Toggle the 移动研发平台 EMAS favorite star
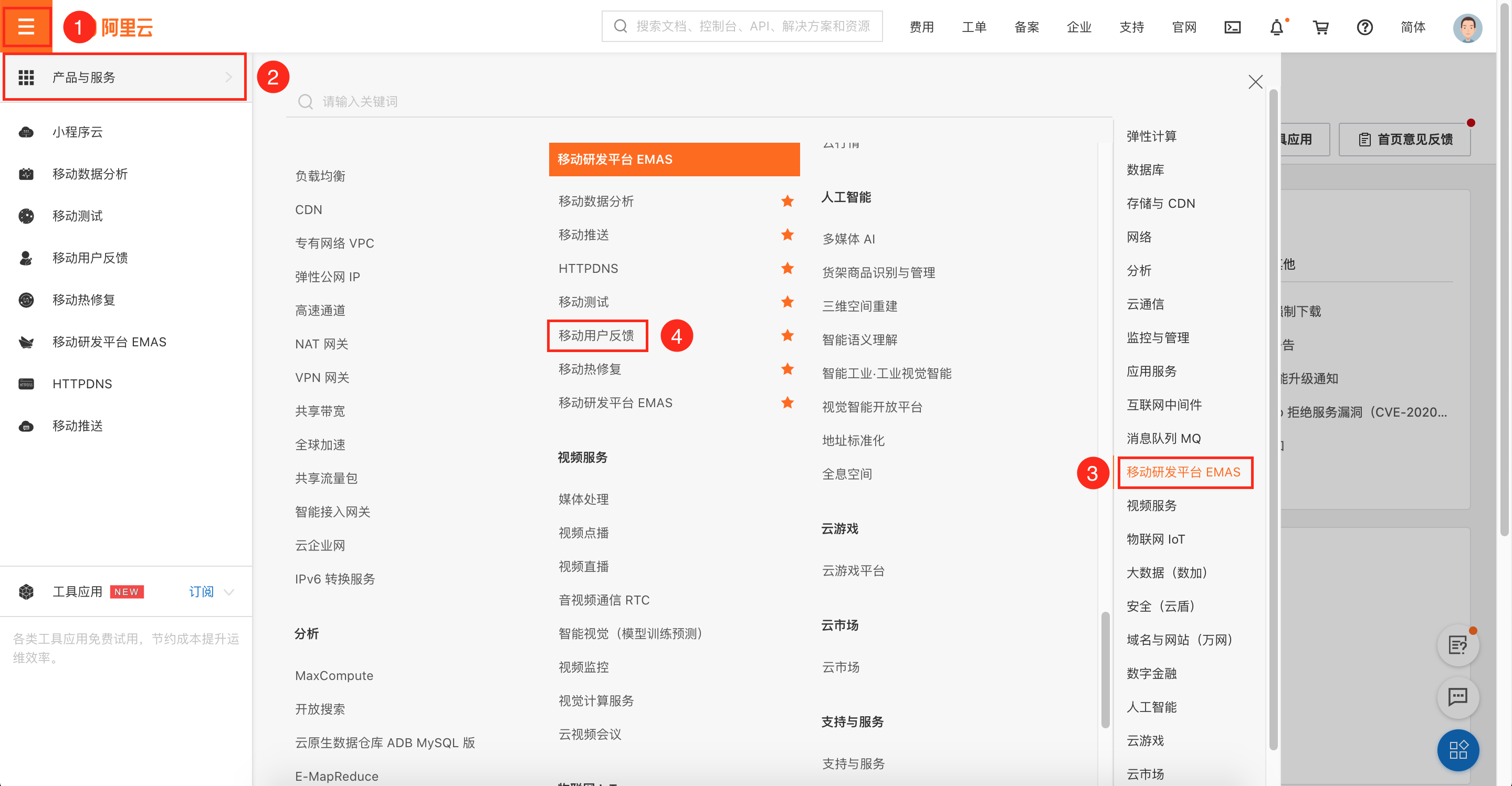 click(x=787, y=402)
